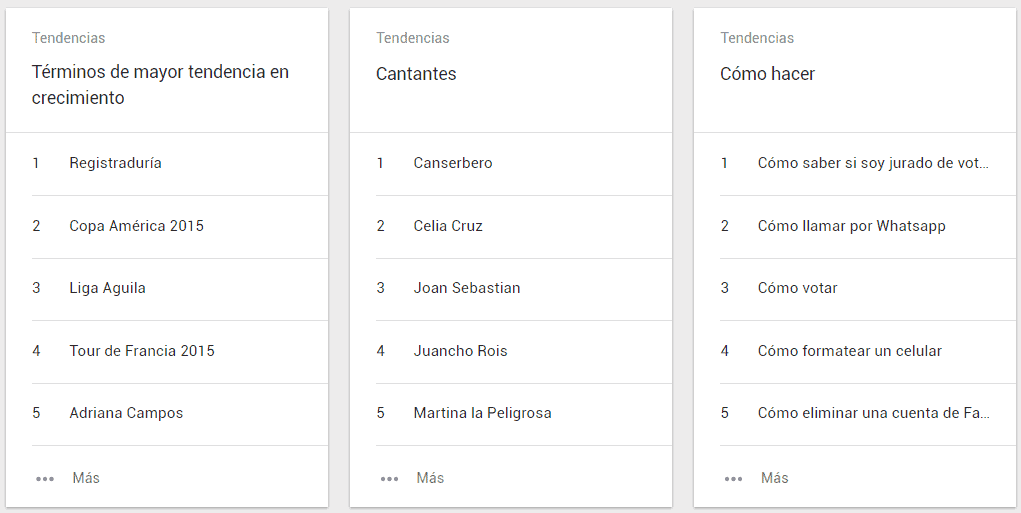Image resolution: width=1021 pixels, height=513 pixels.
Task: Expand Más in Cómo hacer card
Action: (x=774, y=478)
